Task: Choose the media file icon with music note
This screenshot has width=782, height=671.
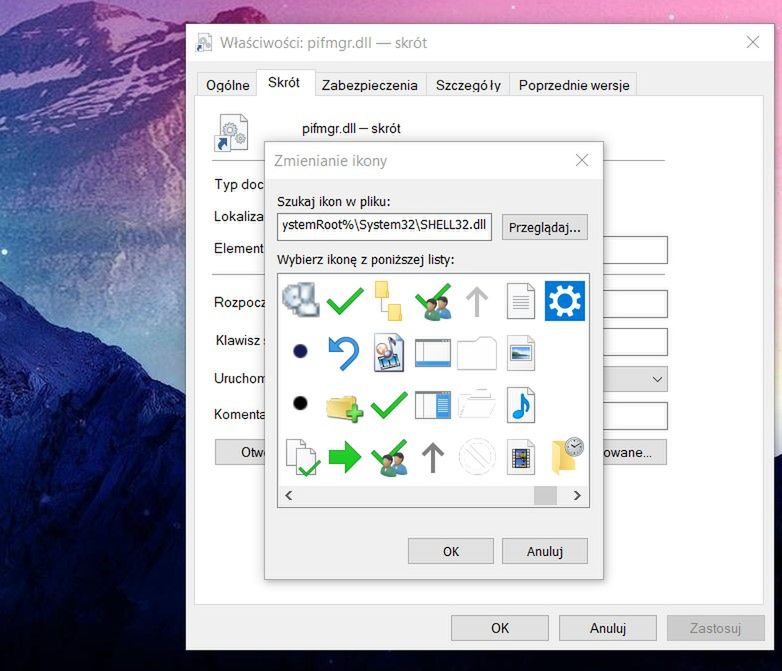Action: click(x=389, y=353)
